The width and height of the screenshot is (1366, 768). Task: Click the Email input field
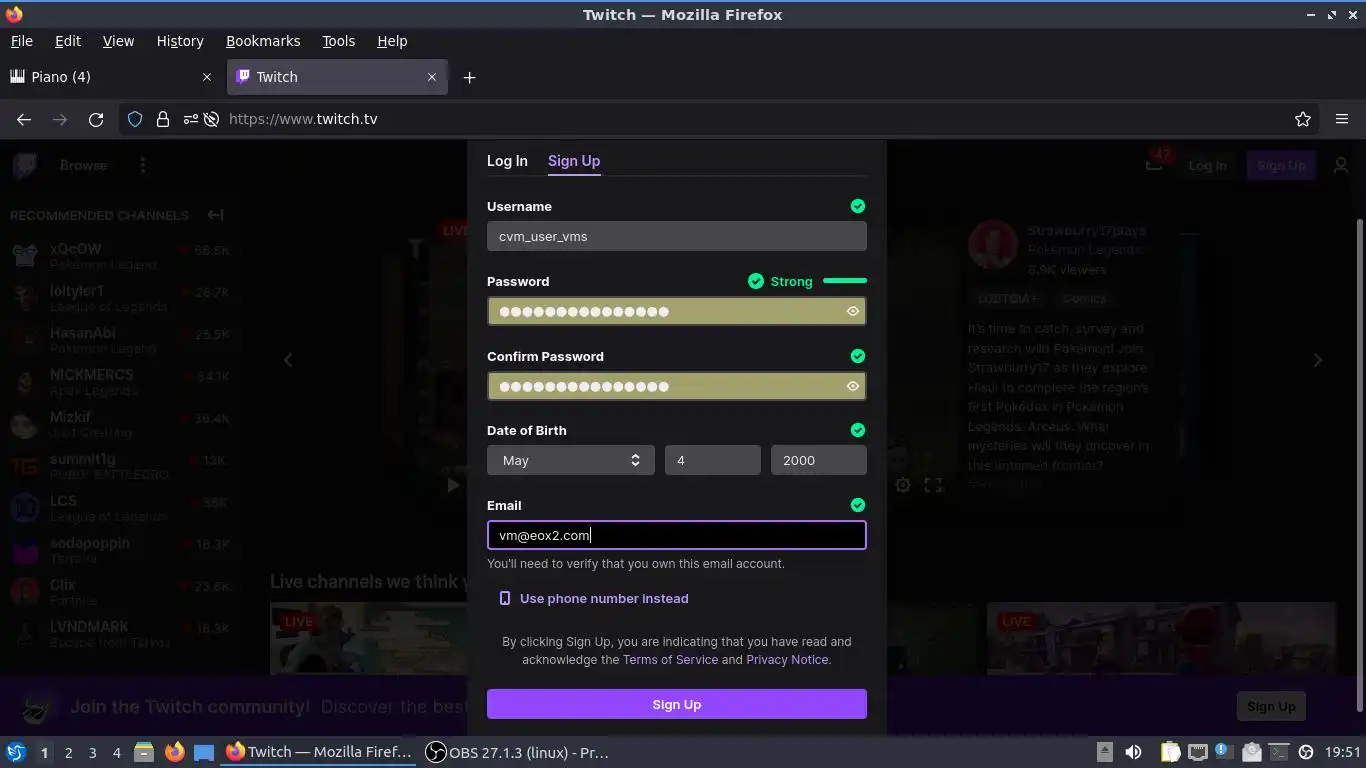[x=677, y=535]
